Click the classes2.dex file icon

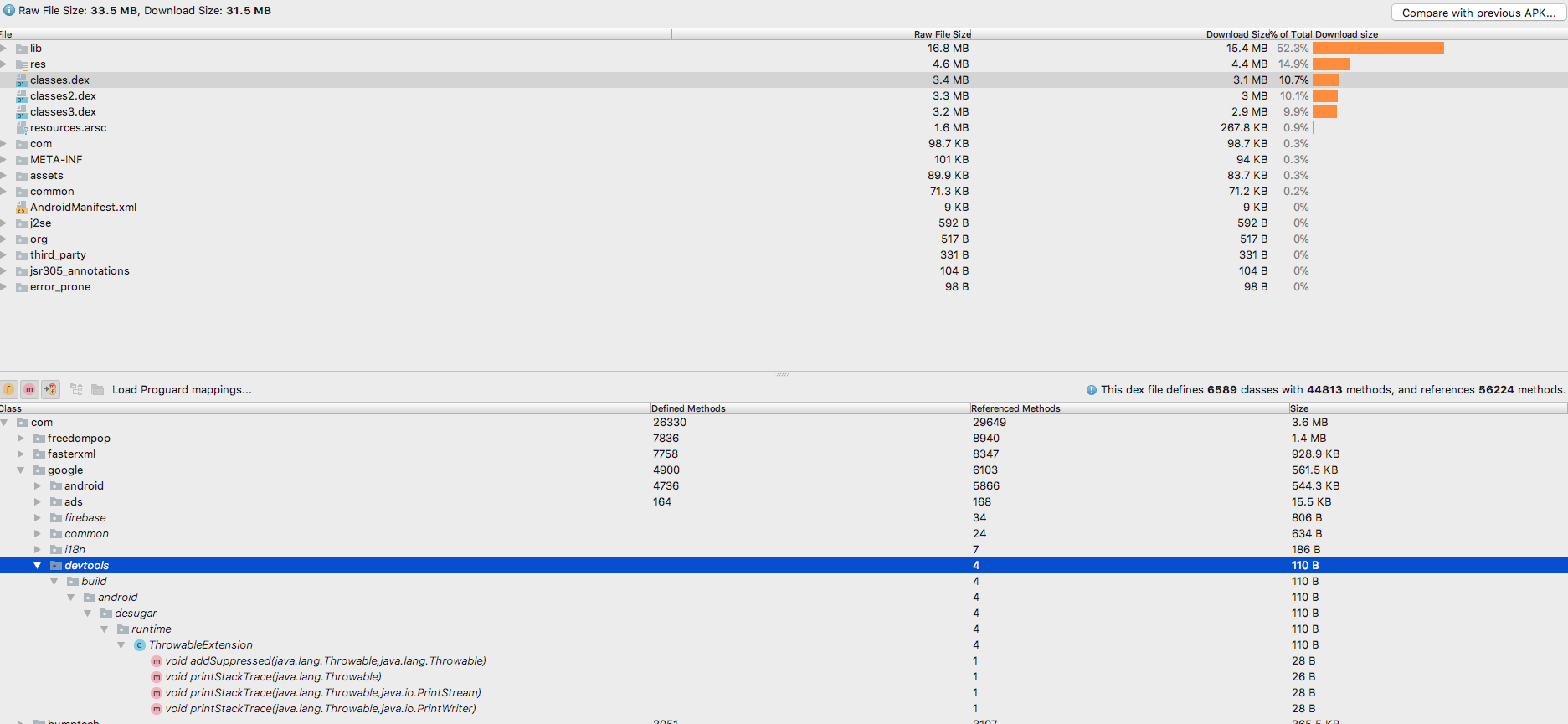pyautogui.click(x=22, y=96)
